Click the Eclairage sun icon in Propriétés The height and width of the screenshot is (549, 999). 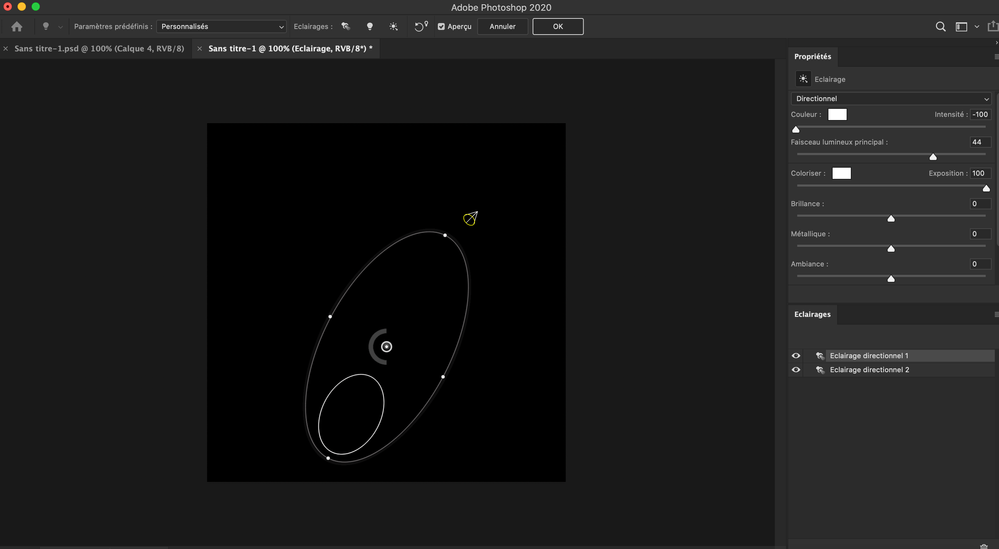tap(803, 79)
